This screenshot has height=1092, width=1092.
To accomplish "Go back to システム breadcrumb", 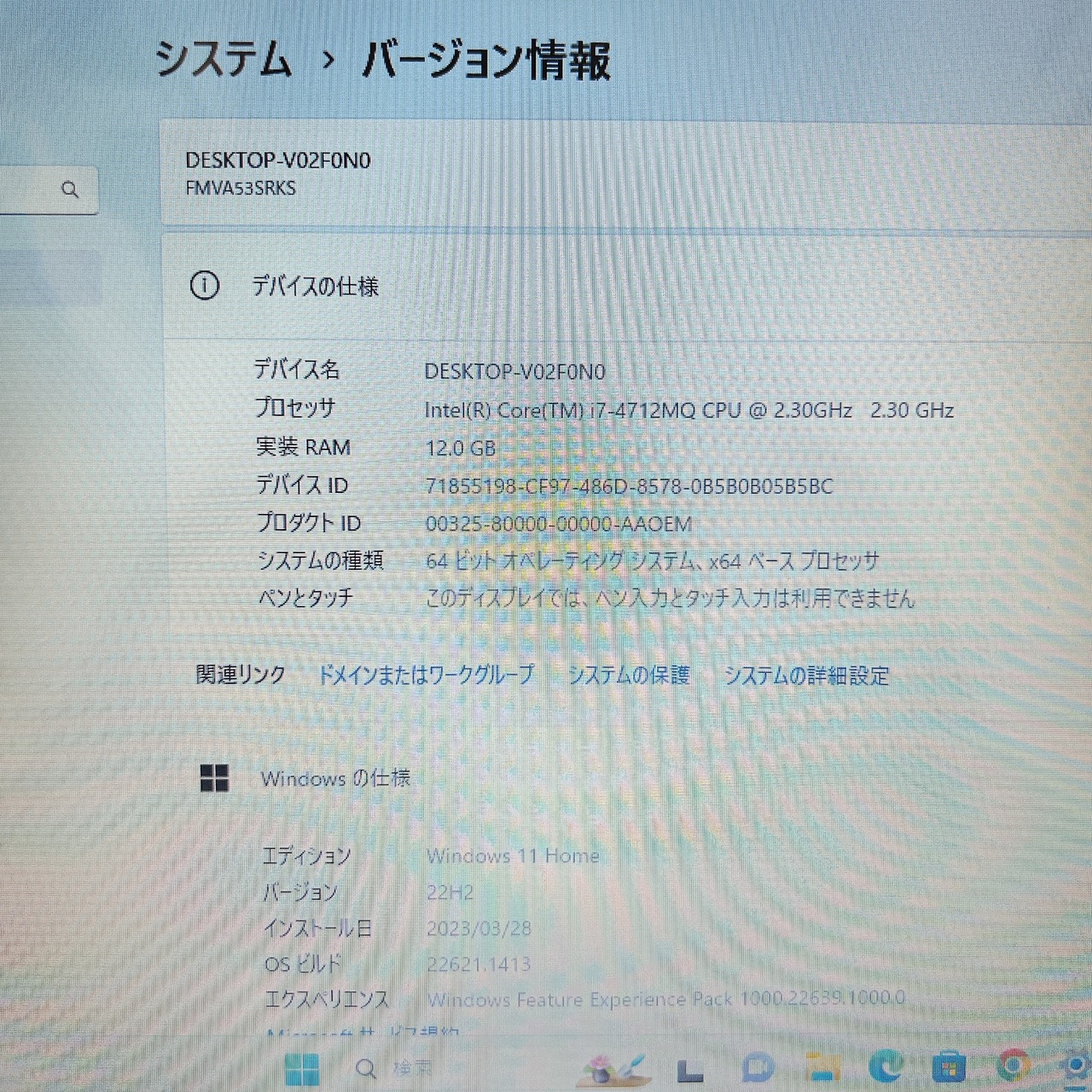I will coord(224,60).
